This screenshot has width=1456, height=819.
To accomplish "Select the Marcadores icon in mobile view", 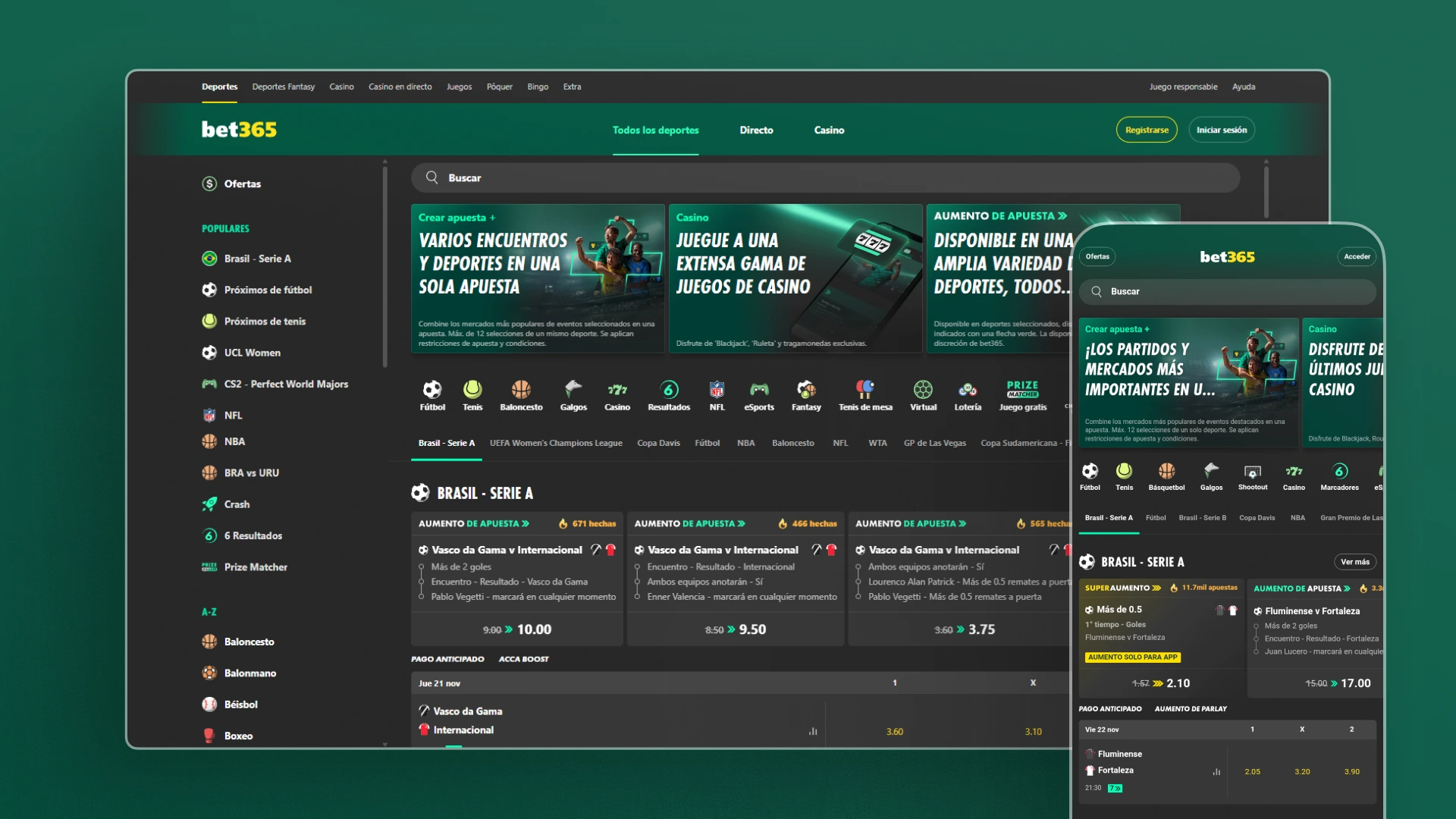I will (1340, 471).
